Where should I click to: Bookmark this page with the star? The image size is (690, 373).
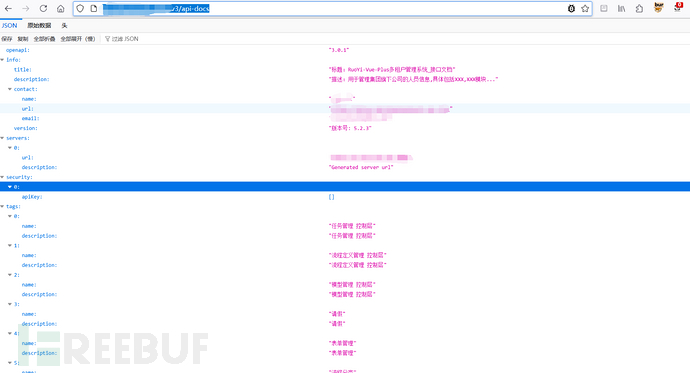tap(585, 8)
